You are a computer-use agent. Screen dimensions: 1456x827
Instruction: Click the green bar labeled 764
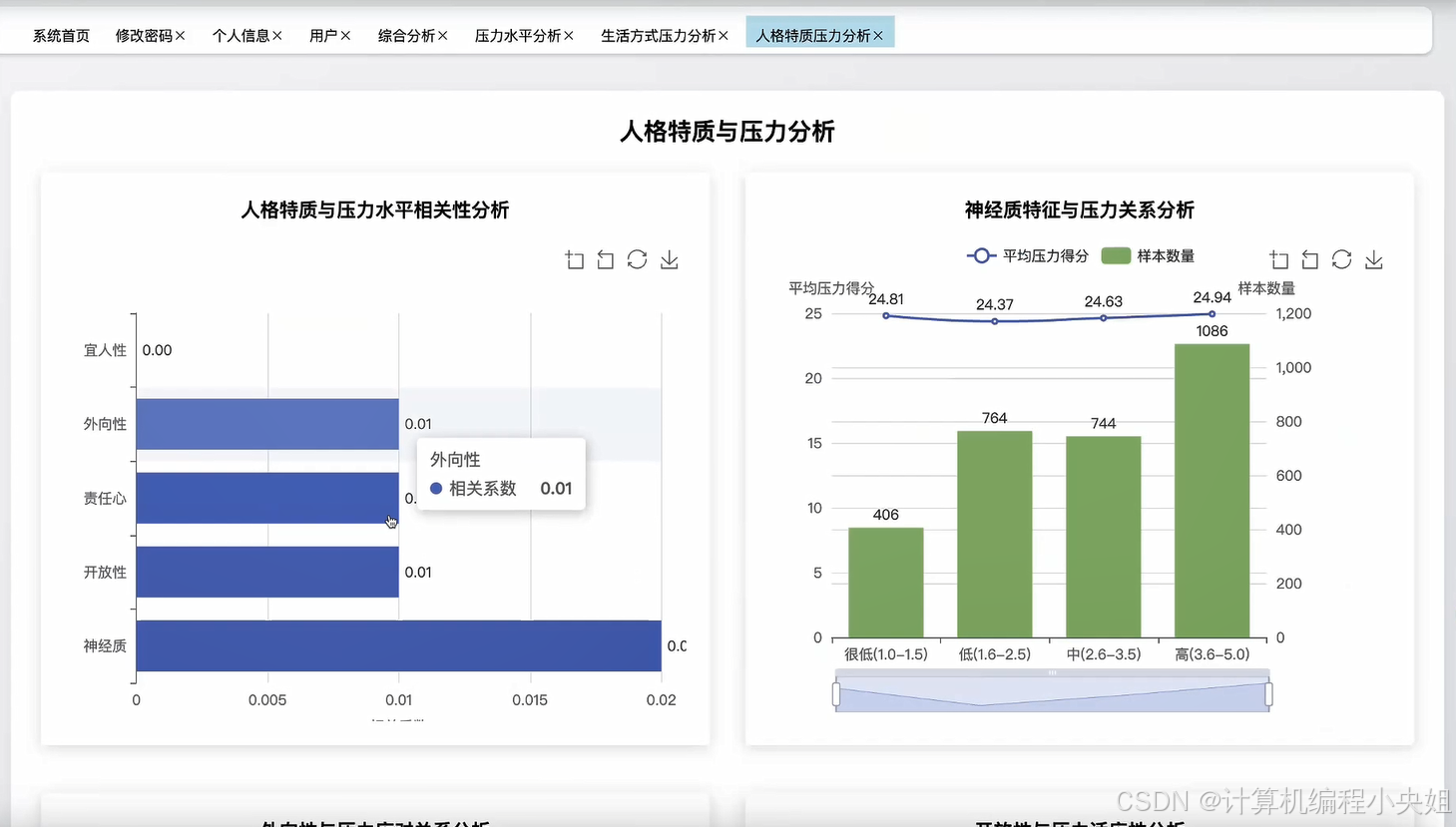tap(995, 534)
